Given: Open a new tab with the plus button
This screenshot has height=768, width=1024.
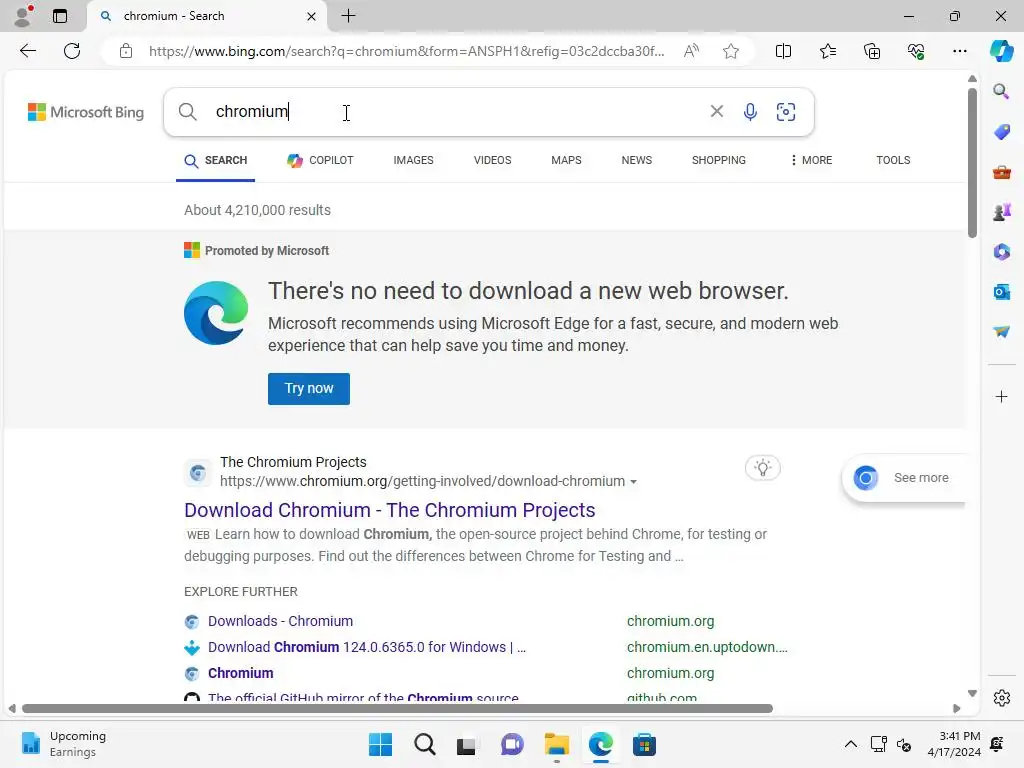Looking at the screenshot, I should 349,16.
